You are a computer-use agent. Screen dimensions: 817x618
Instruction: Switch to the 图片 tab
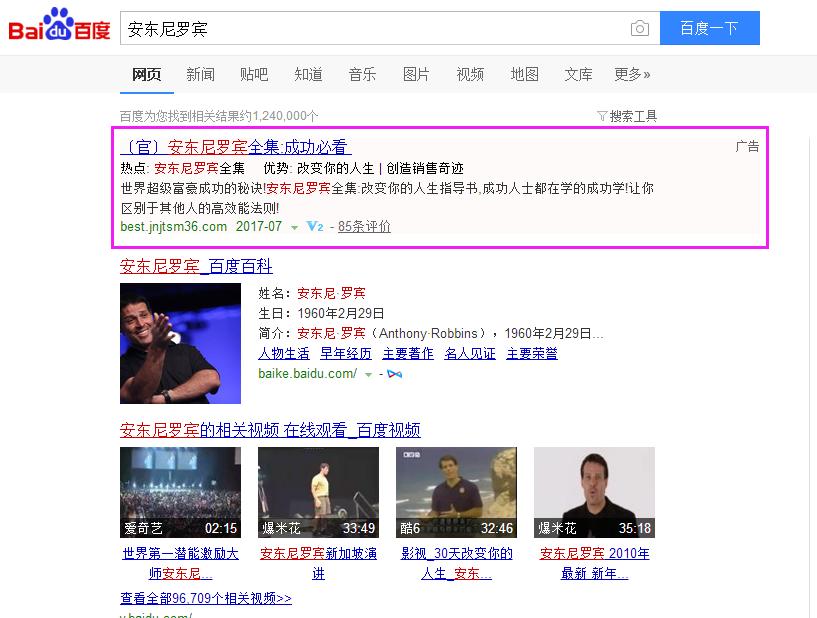point(416,74)
